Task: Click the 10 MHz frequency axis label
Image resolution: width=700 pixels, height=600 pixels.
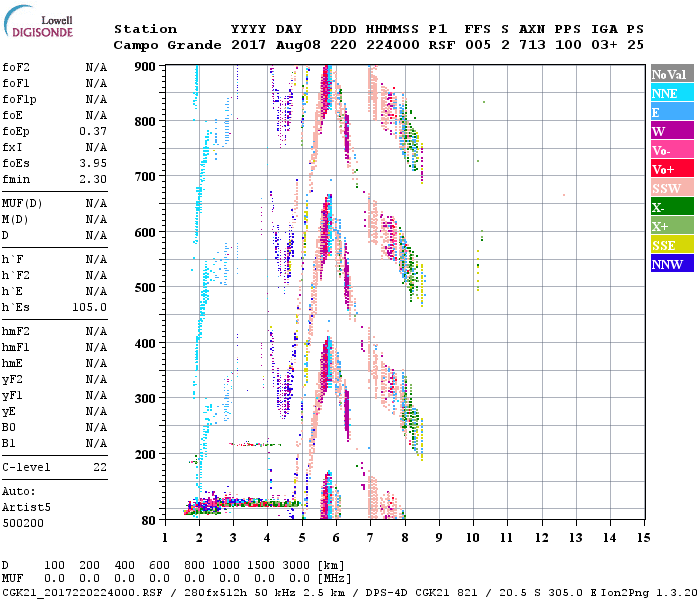Action: click(x=472, y=538)
